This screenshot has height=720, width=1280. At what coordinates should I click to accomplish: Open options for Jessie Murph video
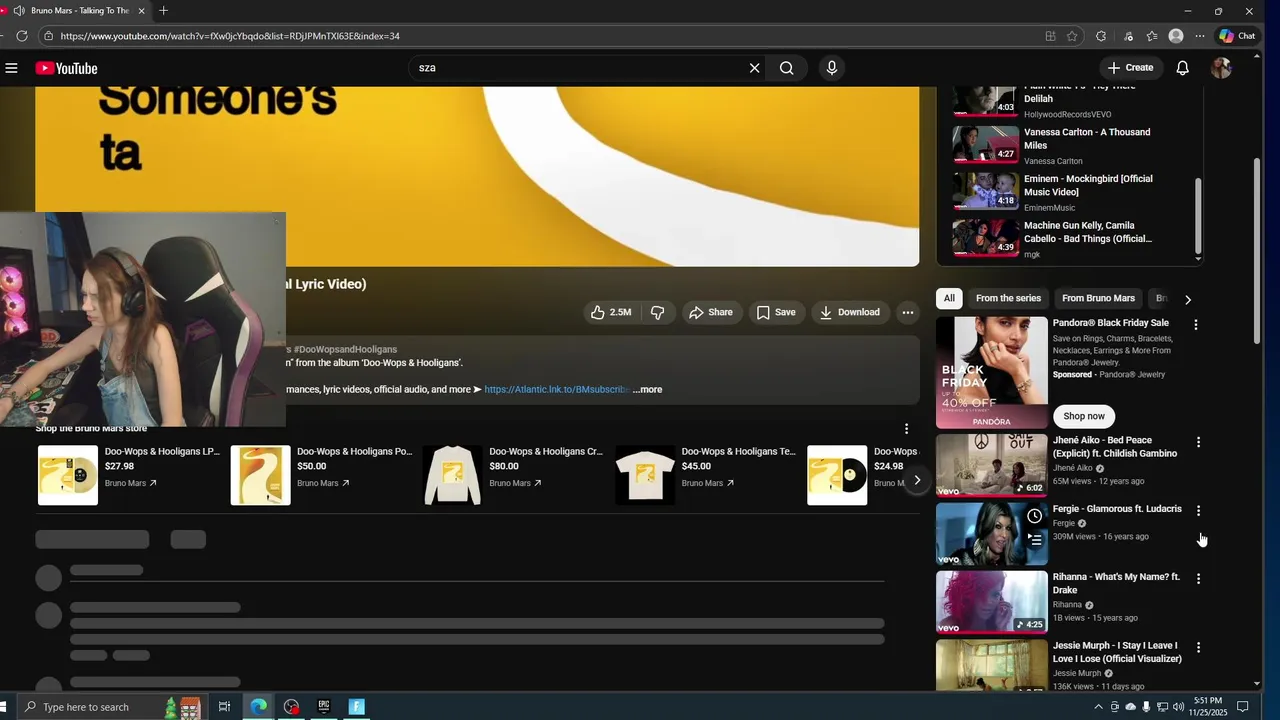(1198, 647)
